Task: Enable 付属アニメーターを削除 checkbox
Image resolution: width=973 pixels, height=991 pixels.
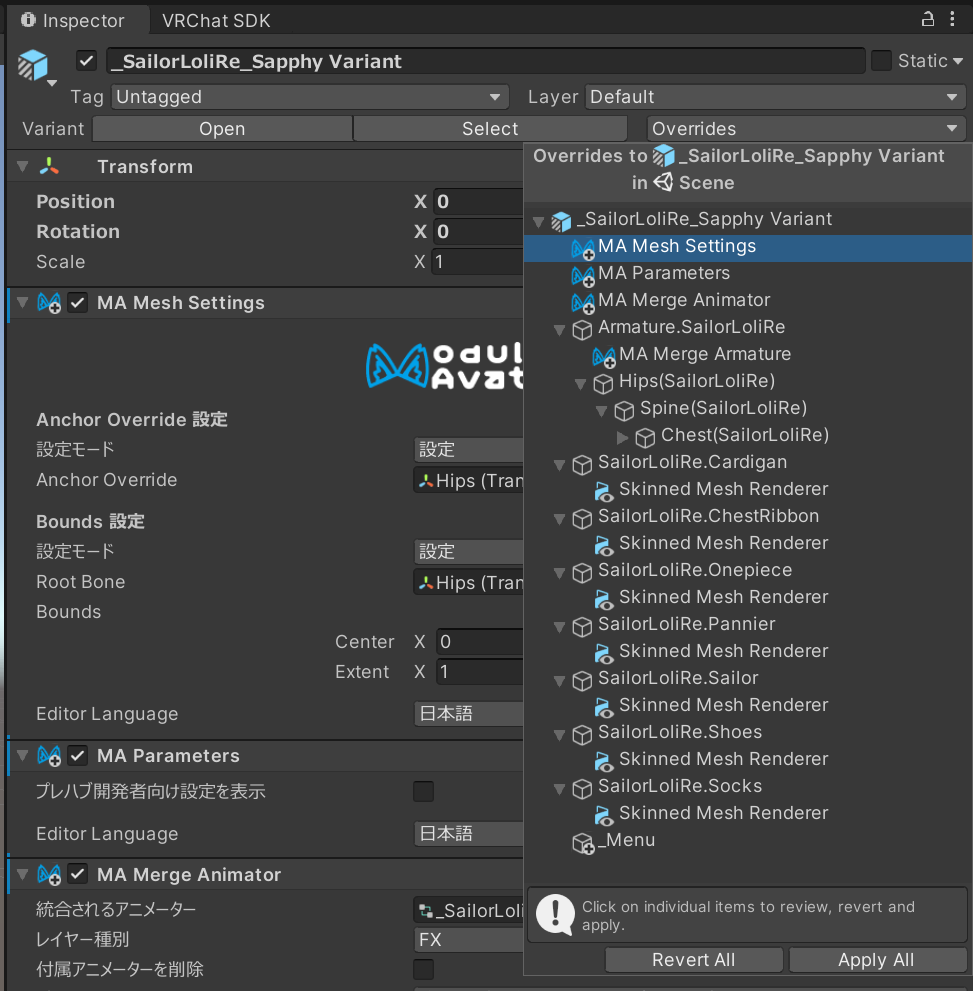Action: [423, 969]
